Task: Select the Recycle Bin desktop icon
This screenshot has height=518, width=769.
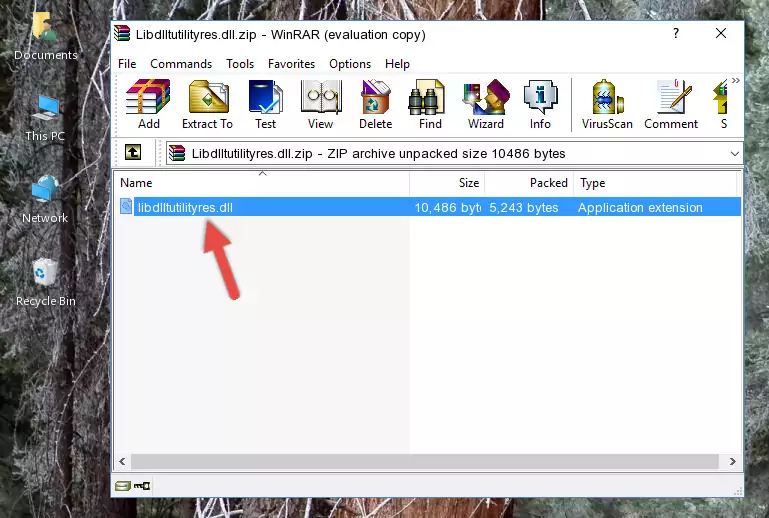Action: (x=45, y=283)
